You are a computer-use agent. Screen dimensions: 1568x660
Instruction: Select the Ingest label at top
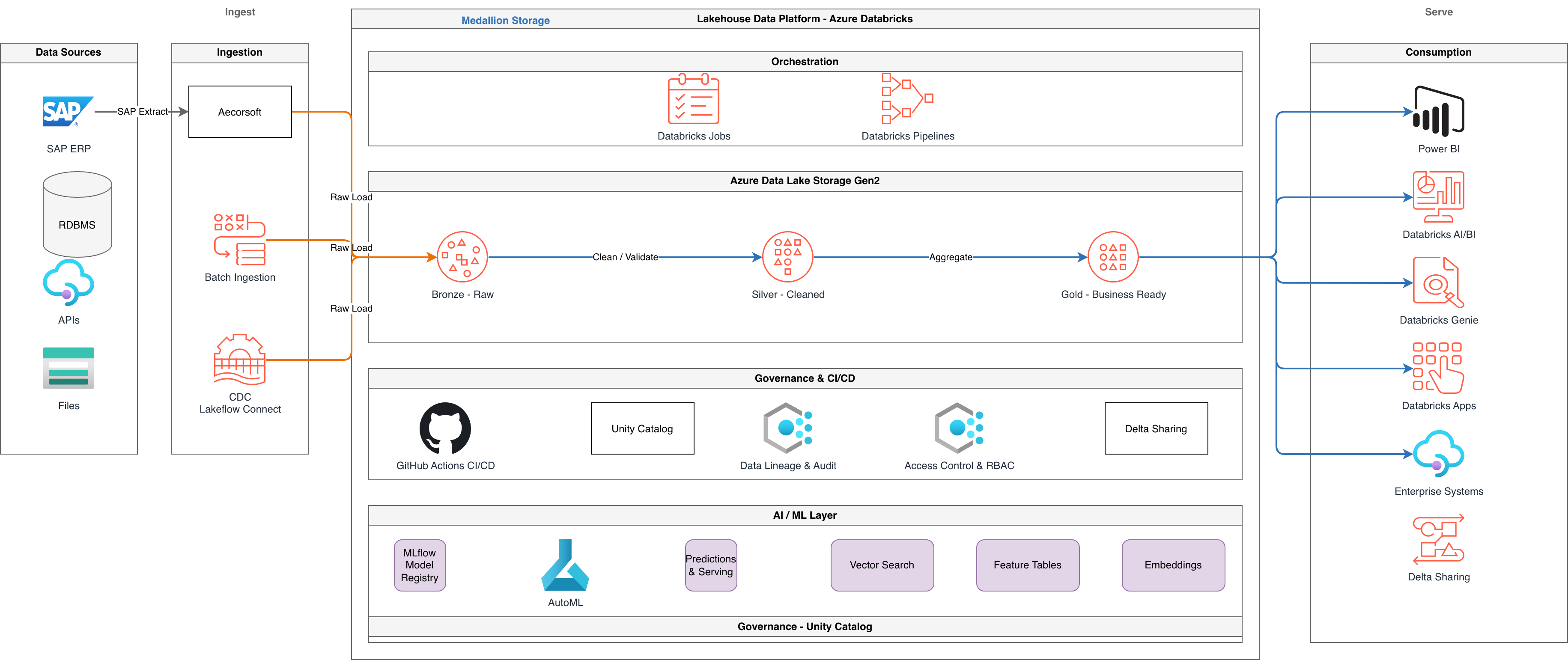(240, 12)
